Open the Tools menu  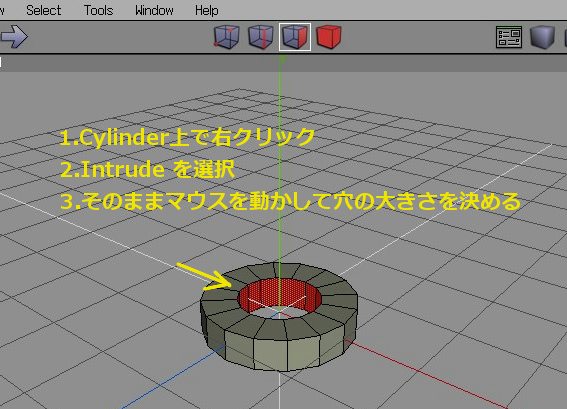[98, 10]
